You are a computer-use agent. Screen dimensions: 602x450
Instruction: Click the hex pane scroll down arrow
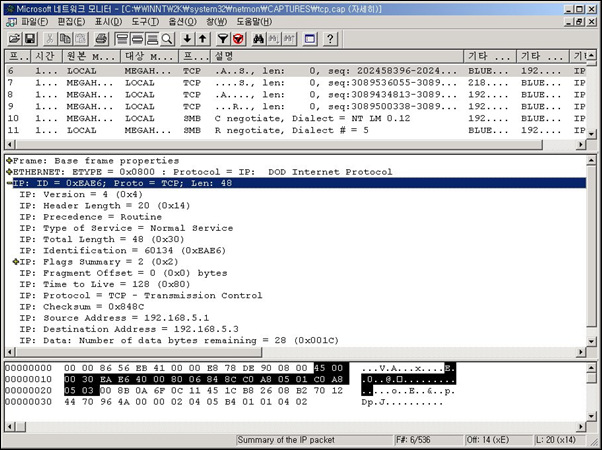(x=592, y=416)
